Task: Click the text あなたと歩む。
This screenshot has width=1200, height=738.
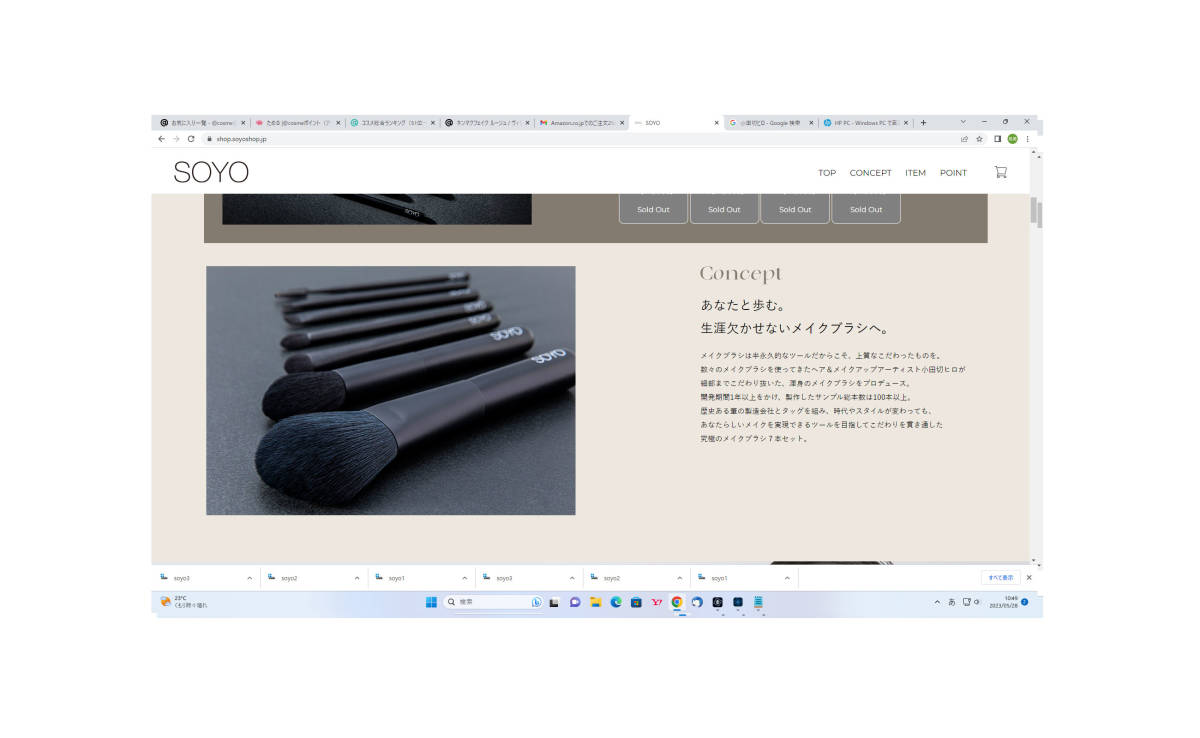Action: pyautogui.click(x=743, y=305)
